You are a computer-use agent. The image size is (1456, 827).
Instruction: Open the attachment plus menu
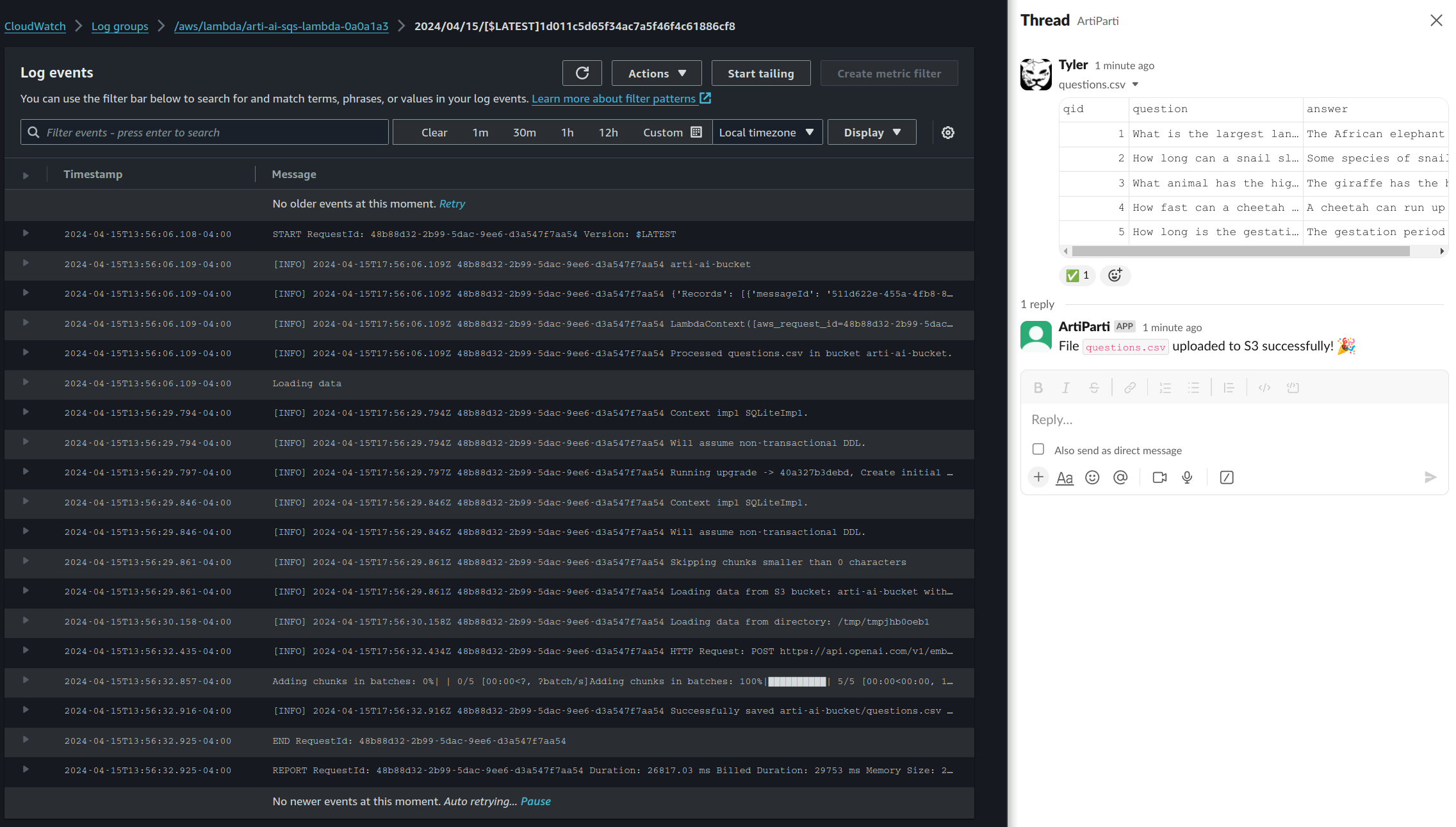(1038, 477)
